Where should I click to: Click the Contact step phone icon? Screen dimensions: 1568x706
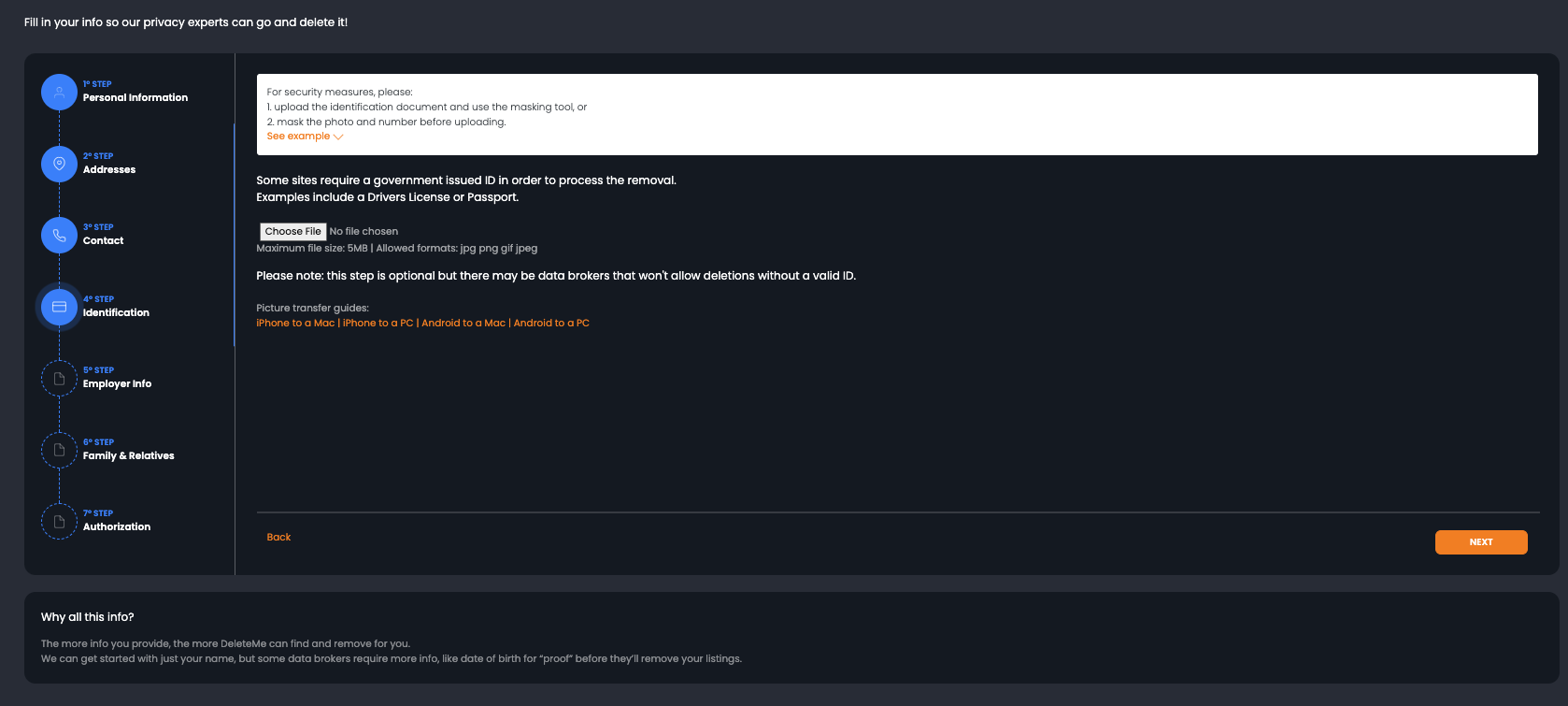point(59,235)
